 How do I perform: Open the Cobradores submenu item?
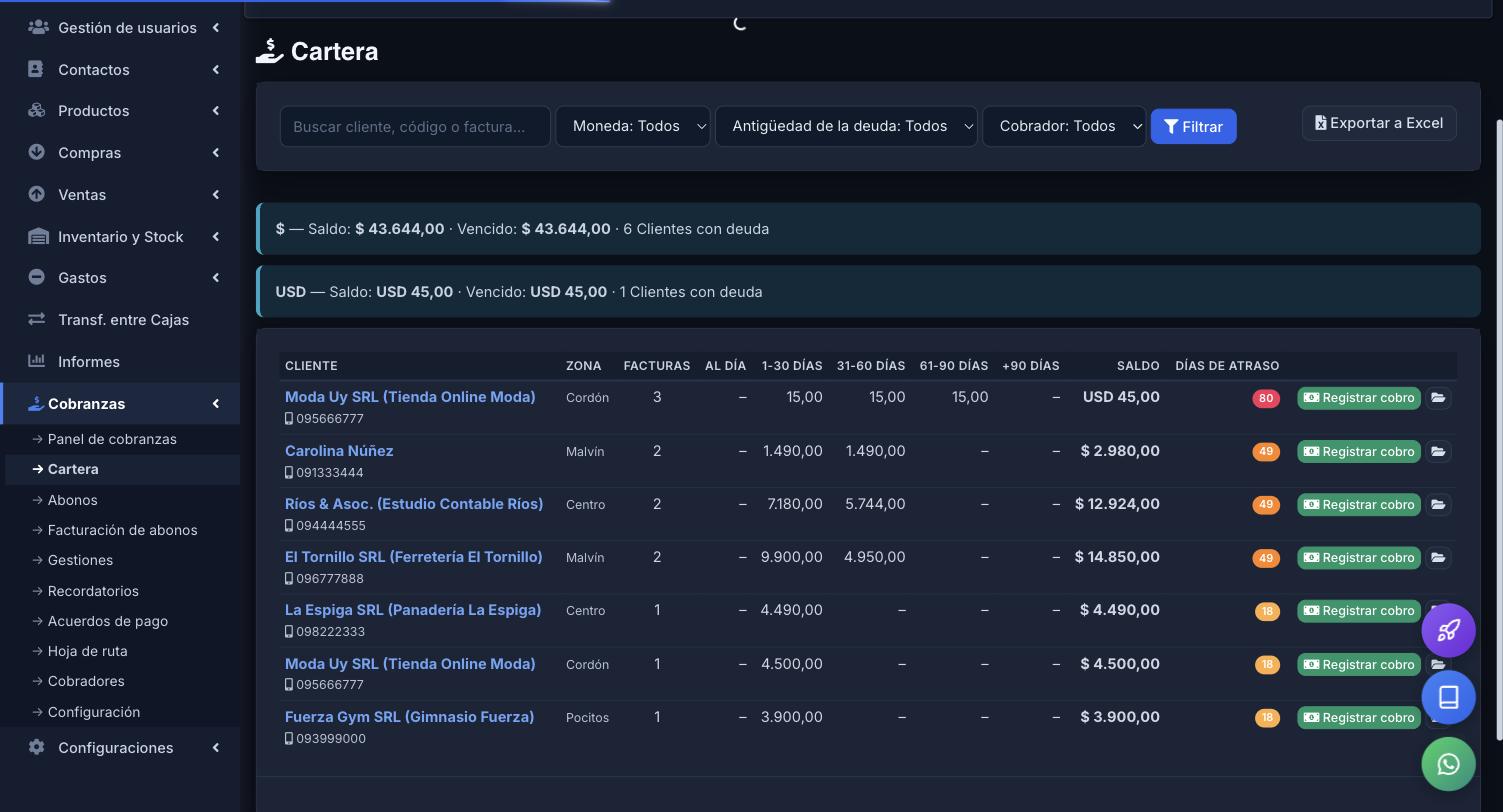pyautogui.click(x=86, y=681)
